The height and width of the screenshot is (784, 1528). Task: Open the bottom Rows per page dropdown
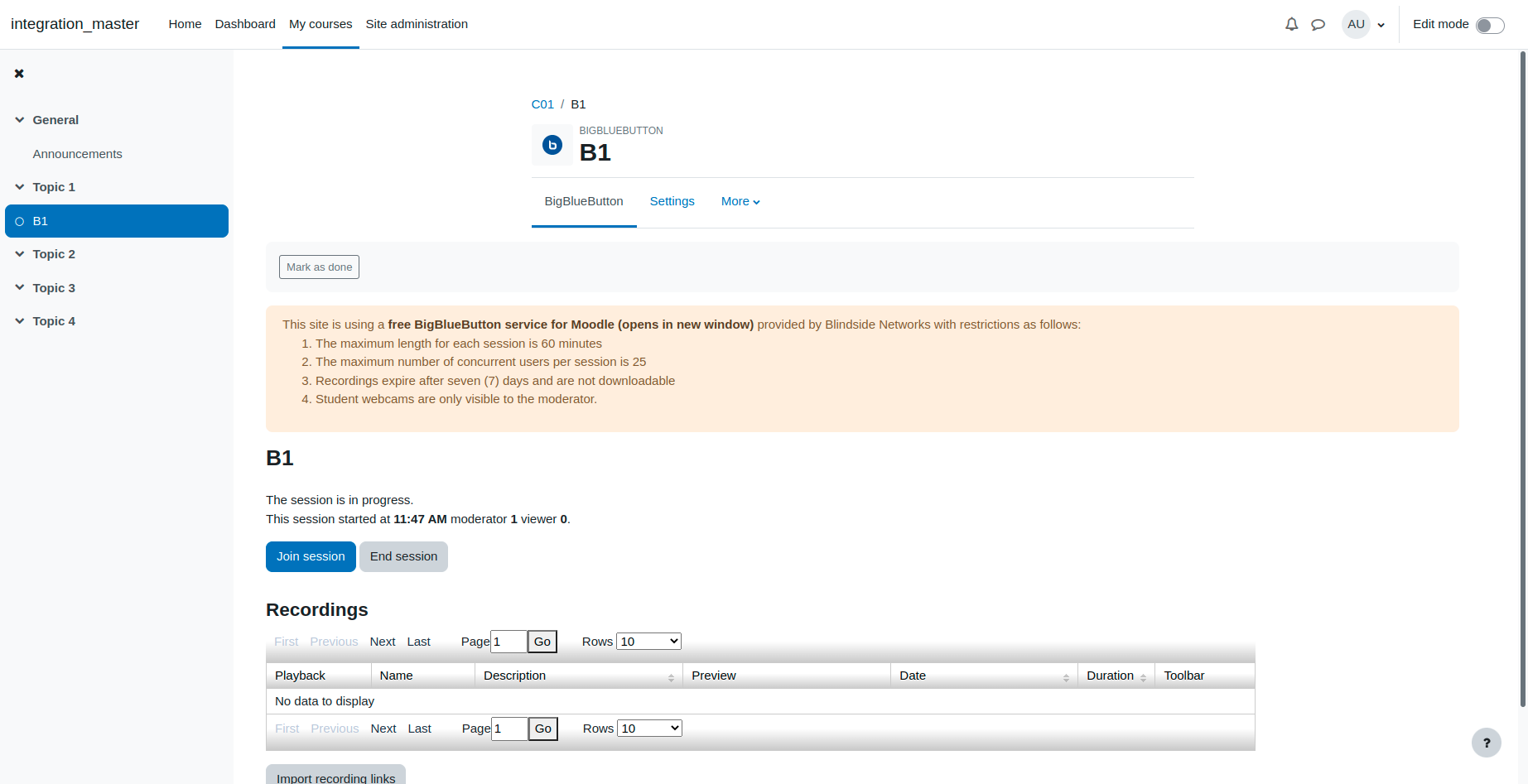point(649,729)
